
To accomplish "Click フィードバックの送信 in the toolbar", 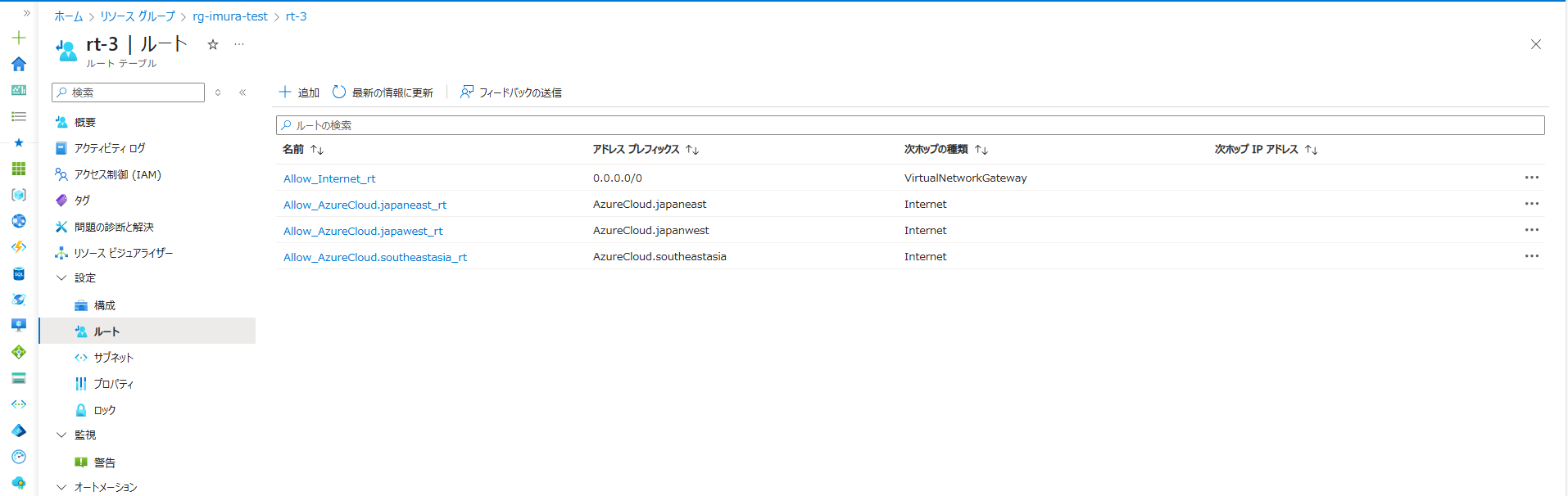I will 511,92.
